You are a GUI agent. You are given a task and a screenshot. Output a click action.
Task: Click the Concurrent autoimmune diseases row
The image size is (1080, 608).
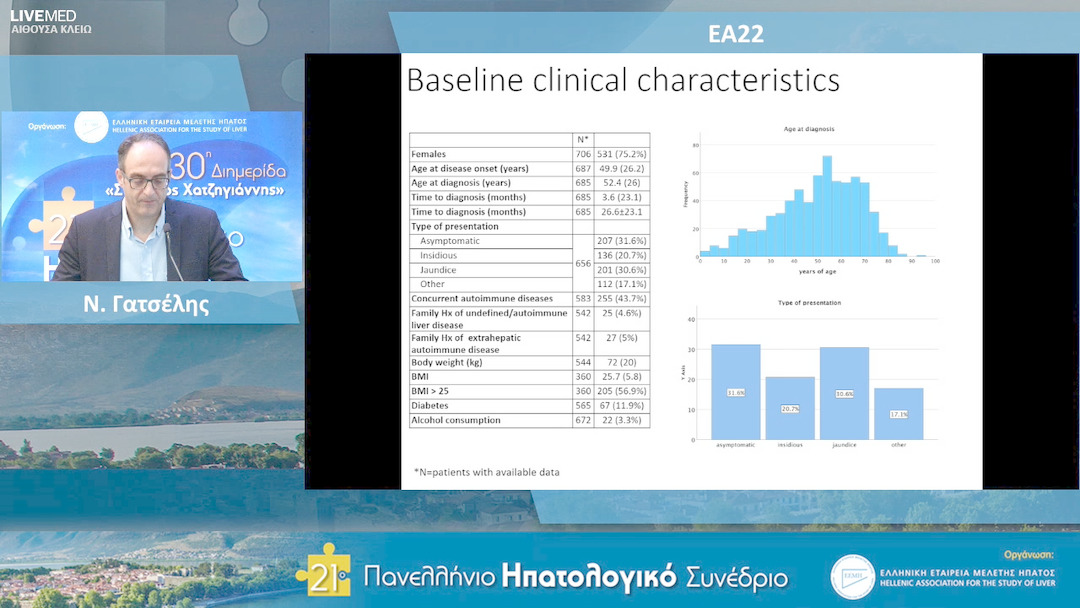click(x=529, y=299)
